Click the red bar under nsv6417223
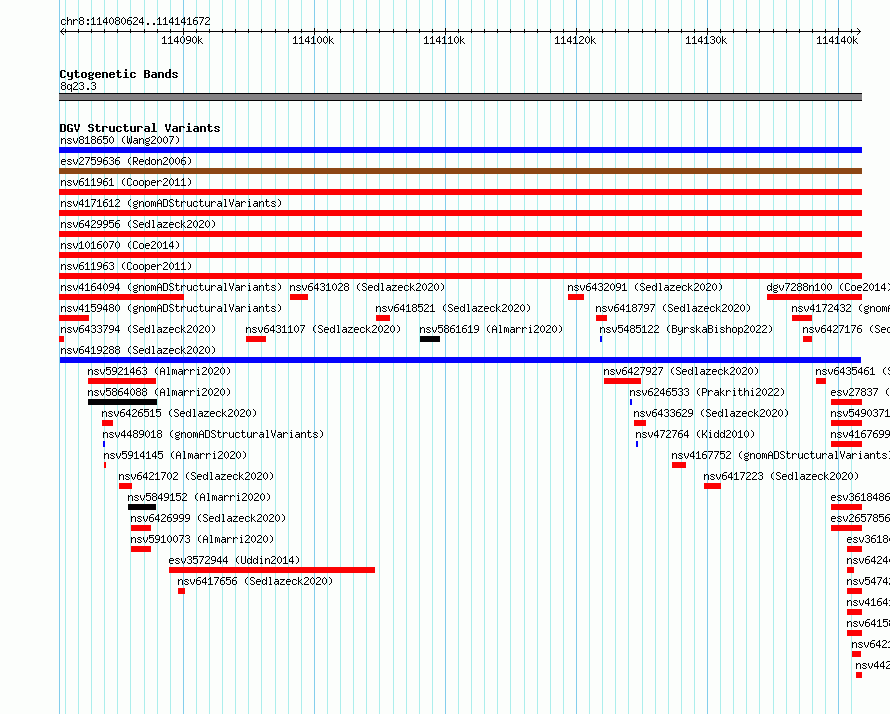The image size is (890, 714). (712, 486)
